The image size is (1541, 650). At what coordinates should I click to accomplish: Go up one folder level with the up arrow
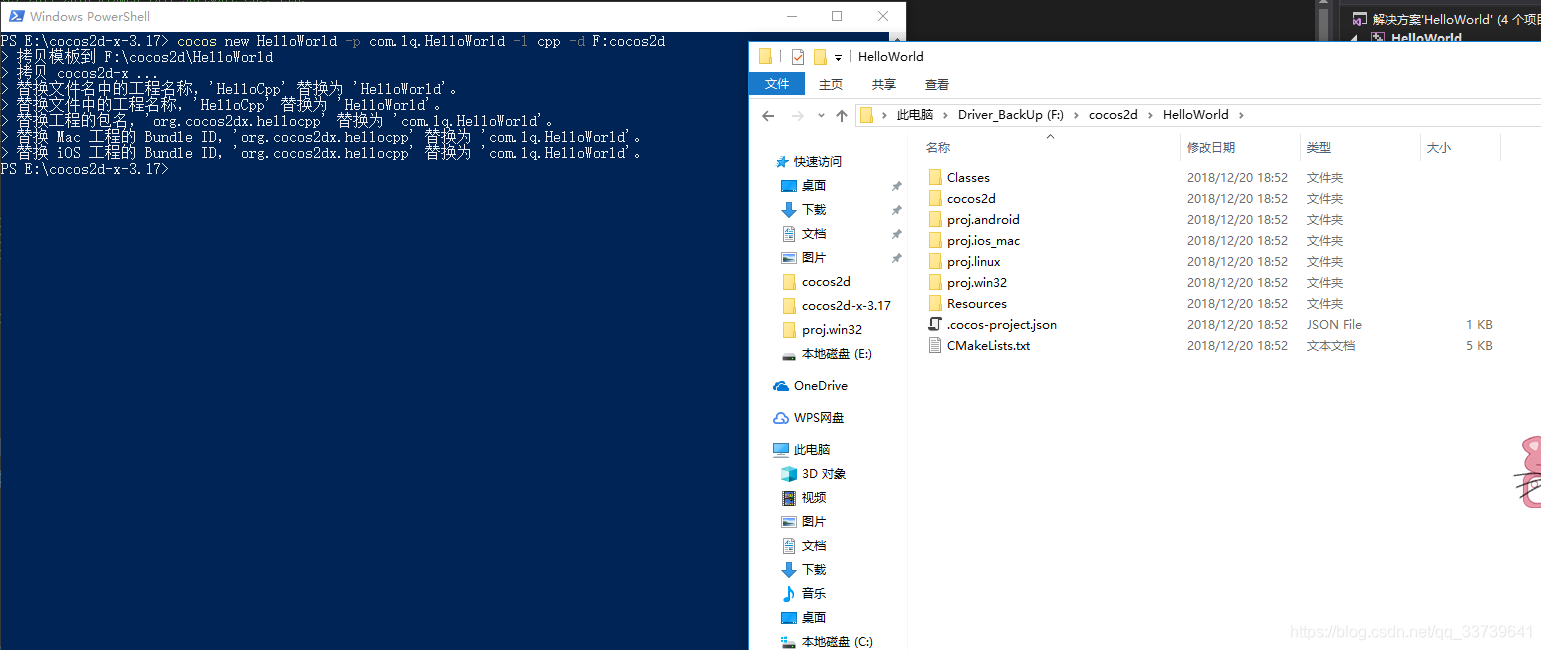(x=842, y=115)
